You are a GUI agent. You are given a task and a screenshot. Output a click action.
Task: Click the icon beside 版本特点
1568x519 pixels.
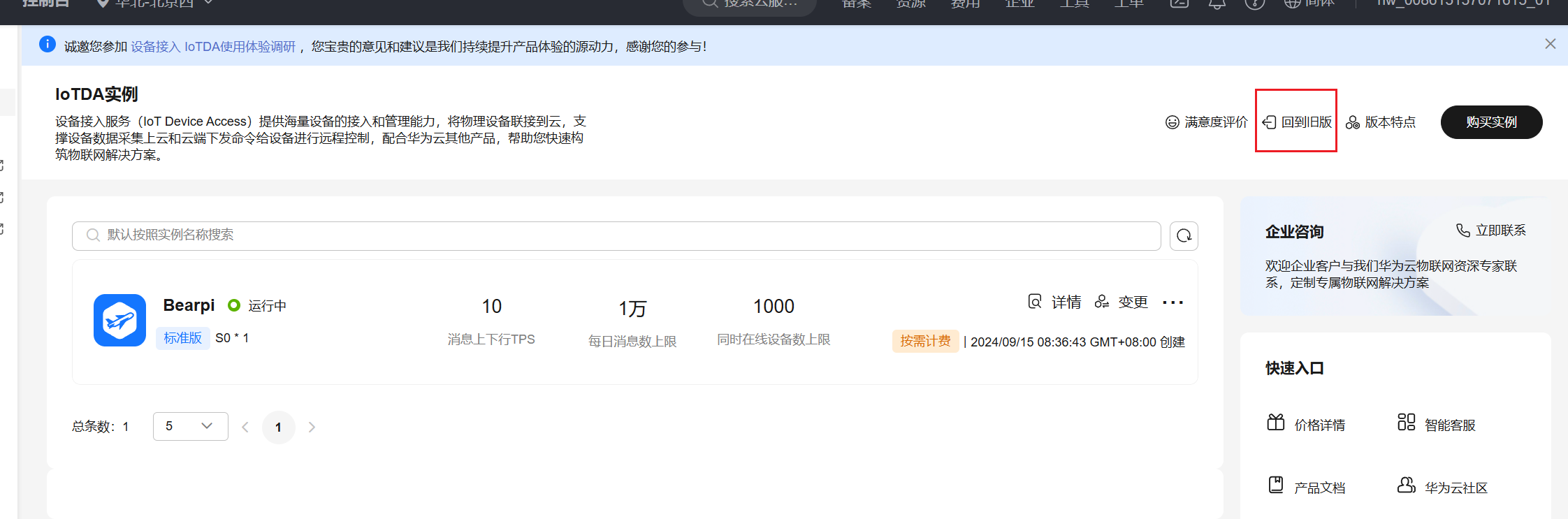(x=1353, y=123)
